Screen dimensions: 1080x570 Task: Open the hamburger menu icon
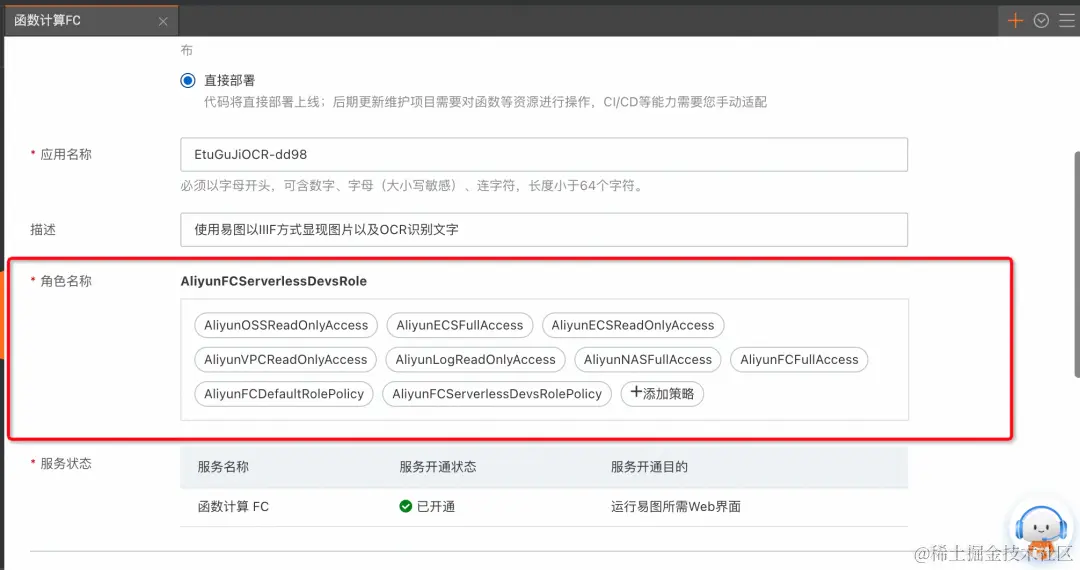click(1067, 21)
